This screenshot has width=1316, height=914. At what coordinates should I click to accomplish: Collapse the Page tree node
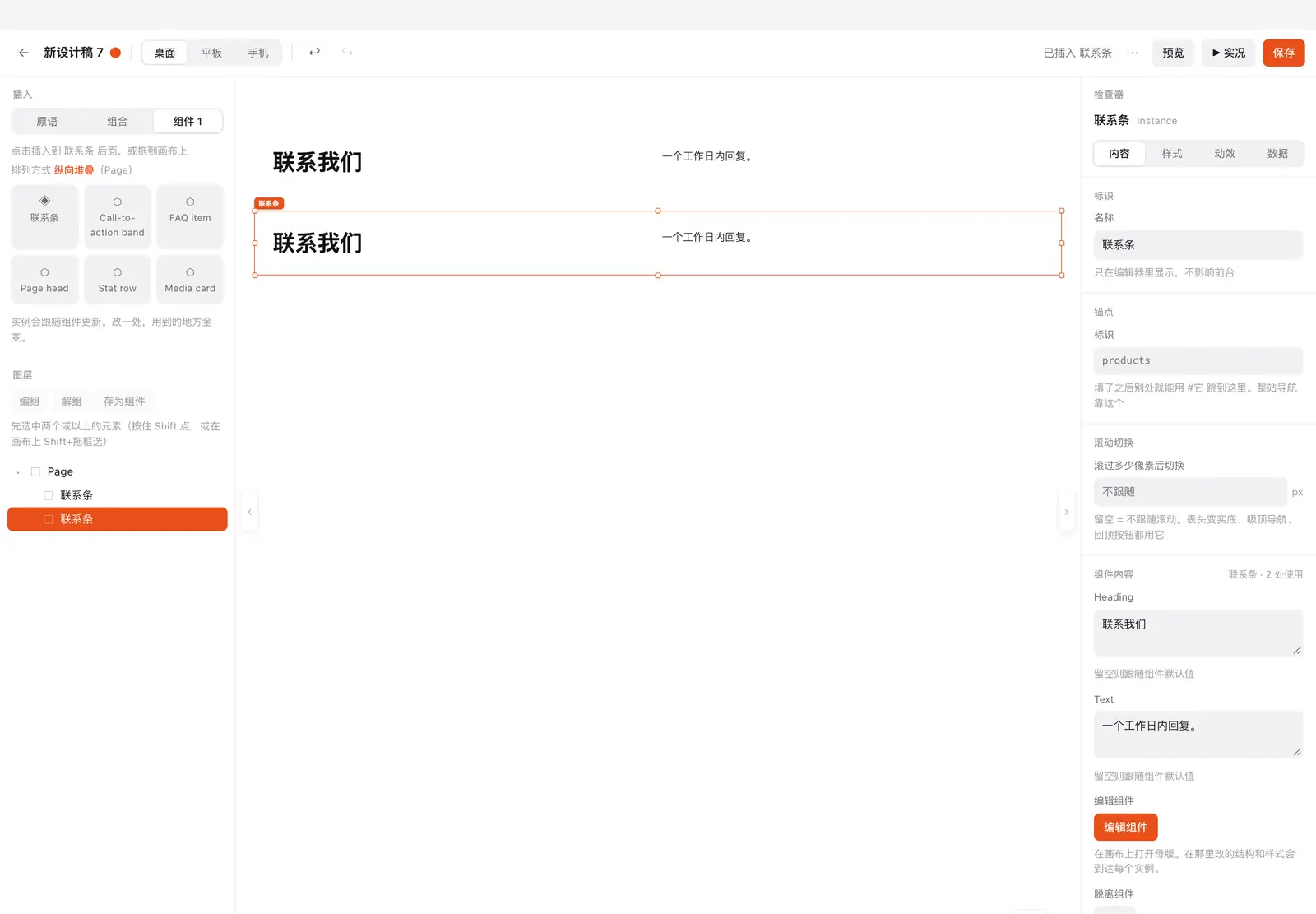pos(18,472)
